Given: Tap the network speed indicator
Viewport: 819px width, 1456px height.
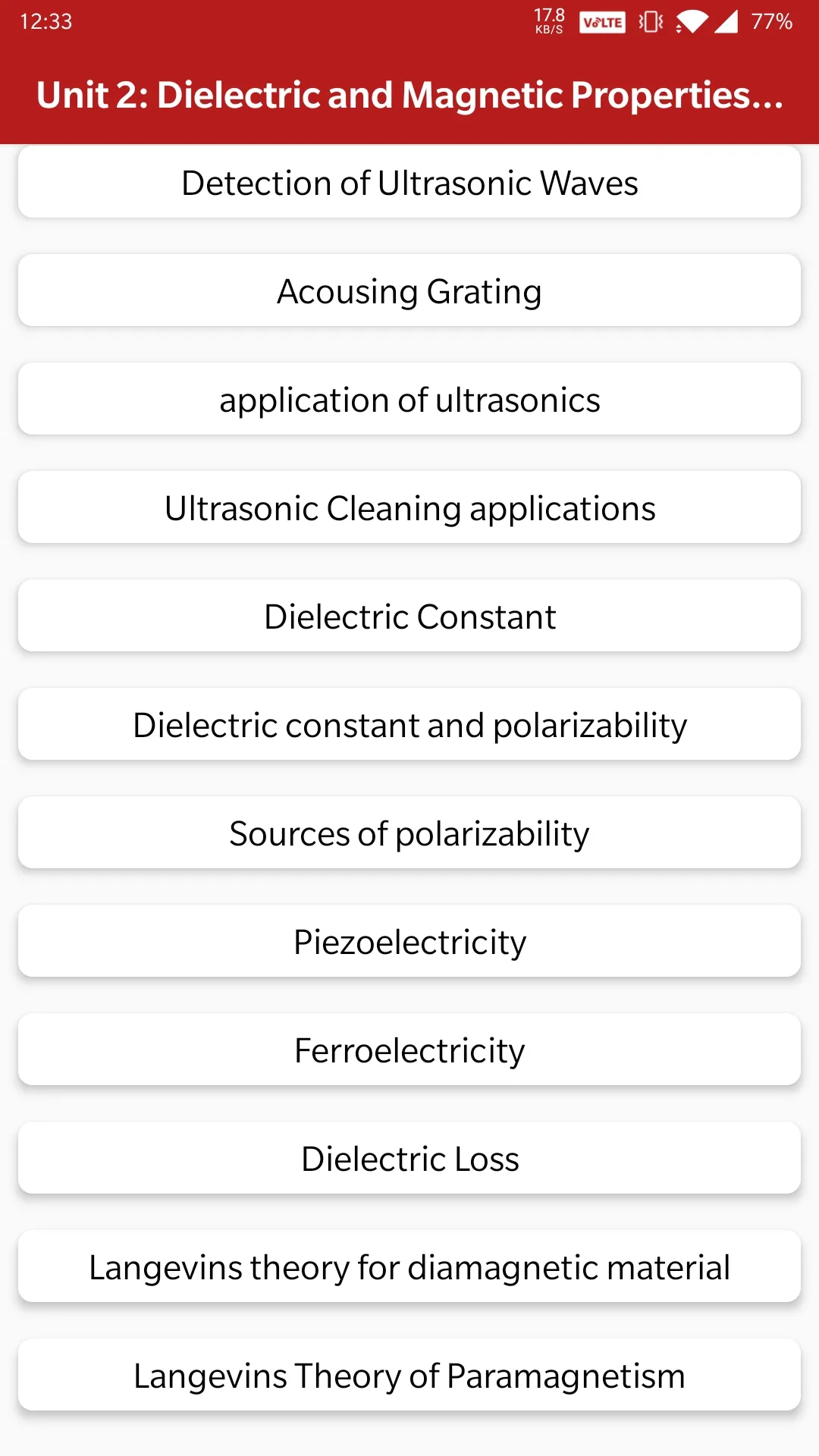Looking at the screenshot, I should coord(549,21).
